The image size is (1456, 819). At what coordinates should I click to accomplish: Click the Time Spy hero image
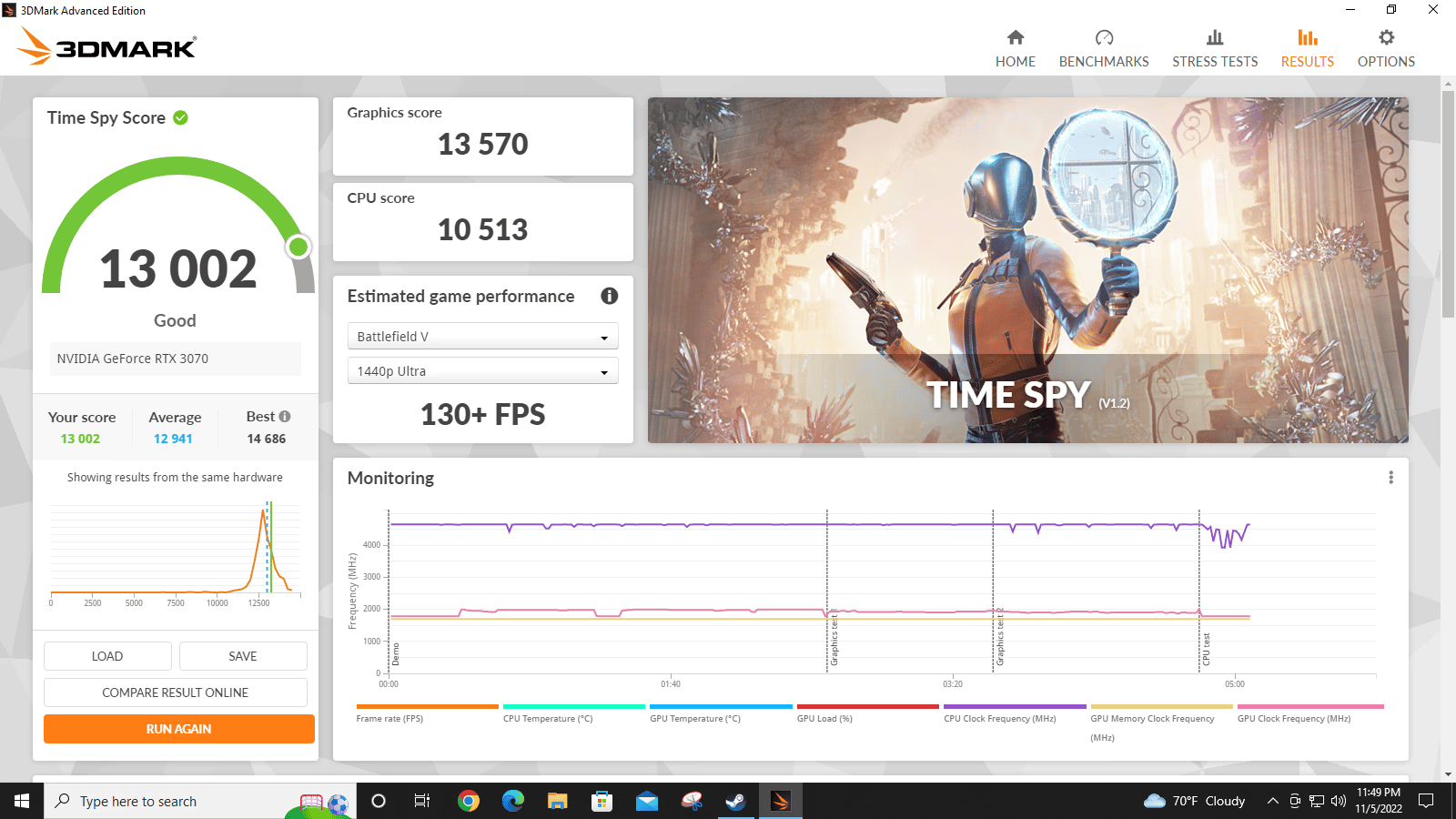(1028, 270)
